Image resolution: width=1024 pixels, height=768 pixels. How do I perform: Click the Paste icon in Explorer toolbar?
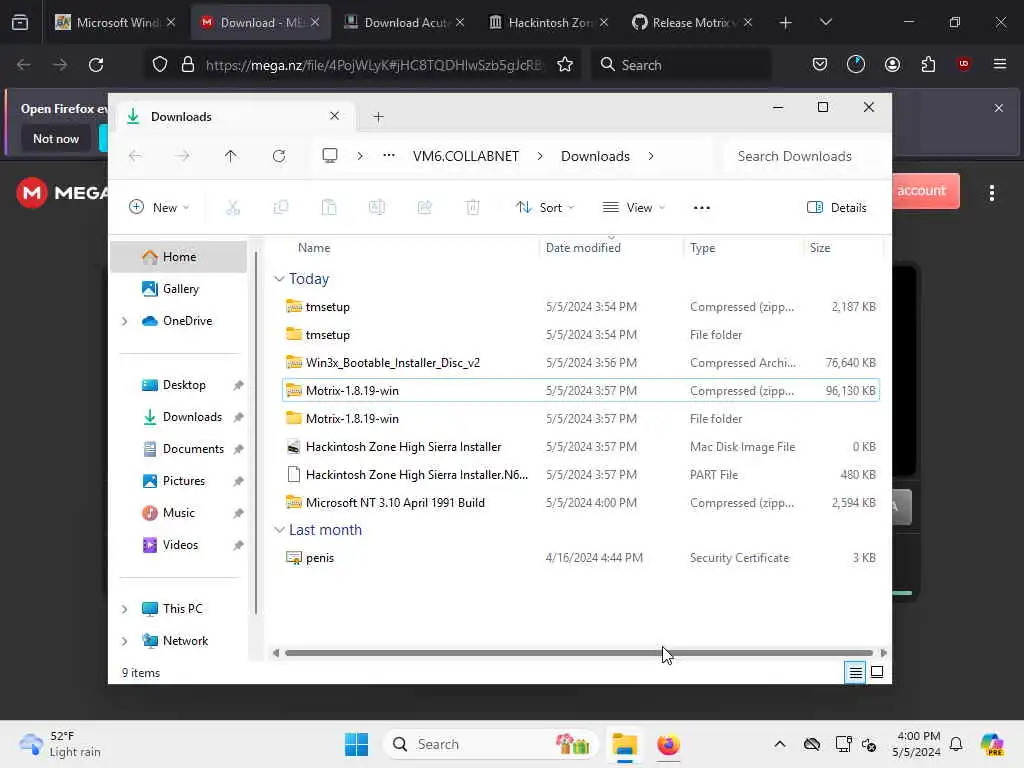point(329,208)
